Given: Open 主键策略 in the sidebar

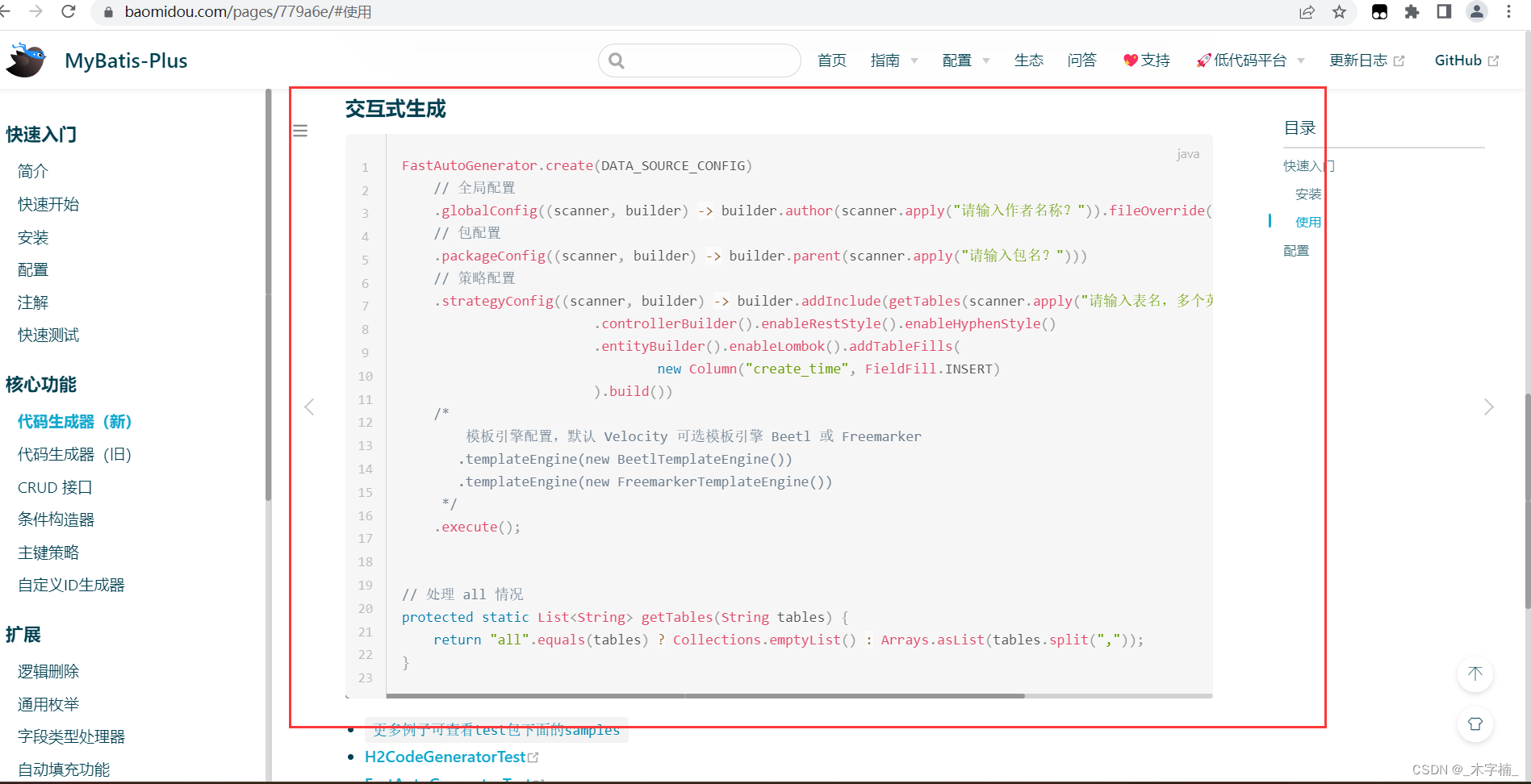Looking at the screenshot, I should click(x=48, y=553).
